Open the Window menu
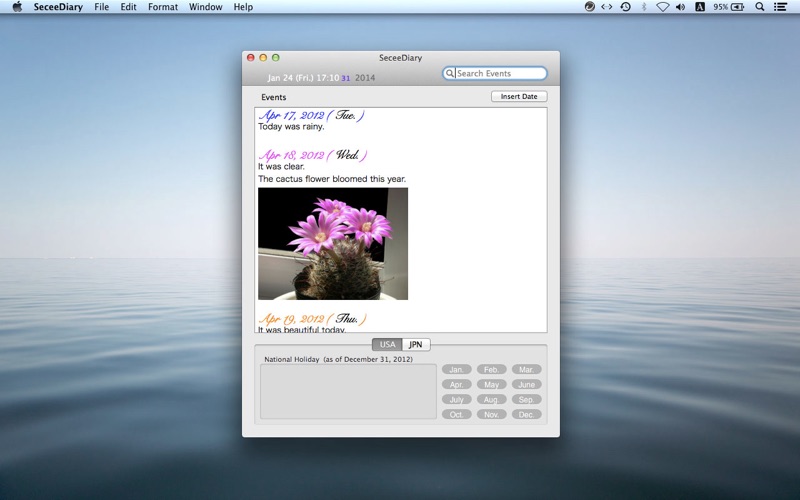This screenshot has height=500, width=800. pos(206,7)
